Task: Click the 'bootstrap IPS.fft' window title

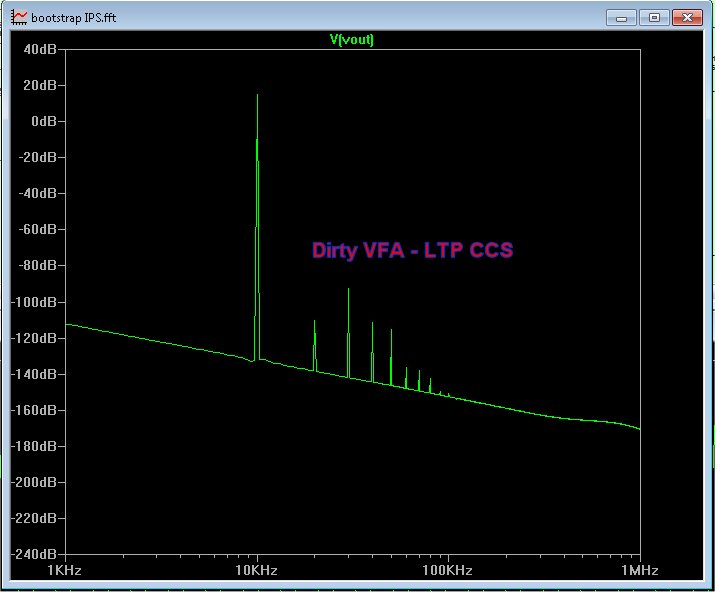Action: coord(74,18)
